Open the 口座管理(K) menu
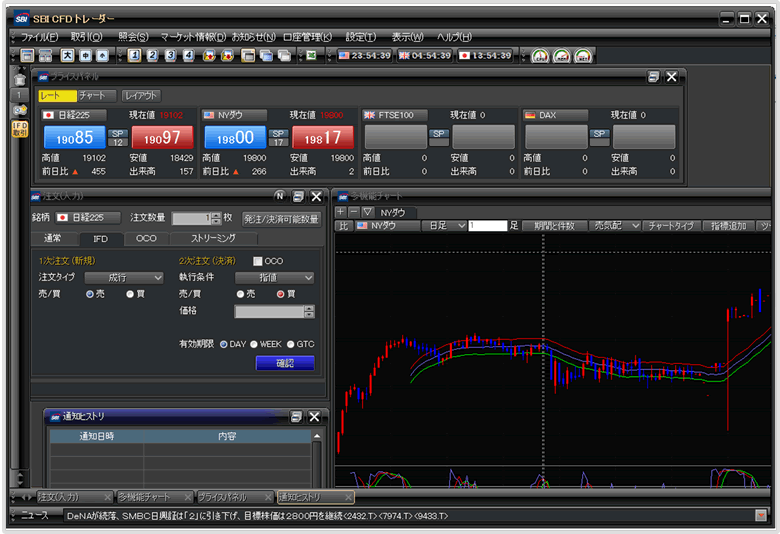780x534 pixels. [307, 37]
